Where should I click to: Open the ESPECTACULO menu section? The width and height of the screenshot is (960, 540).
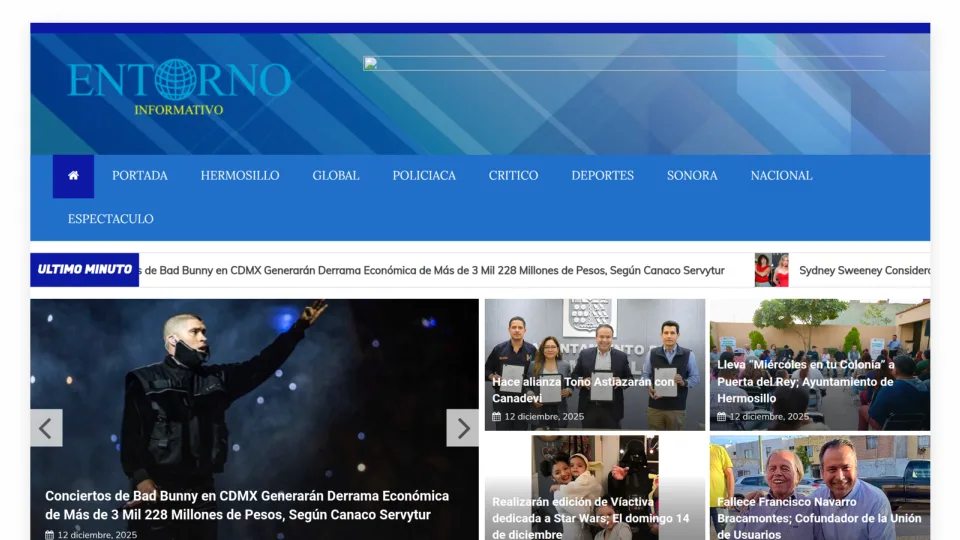[111, 219]
